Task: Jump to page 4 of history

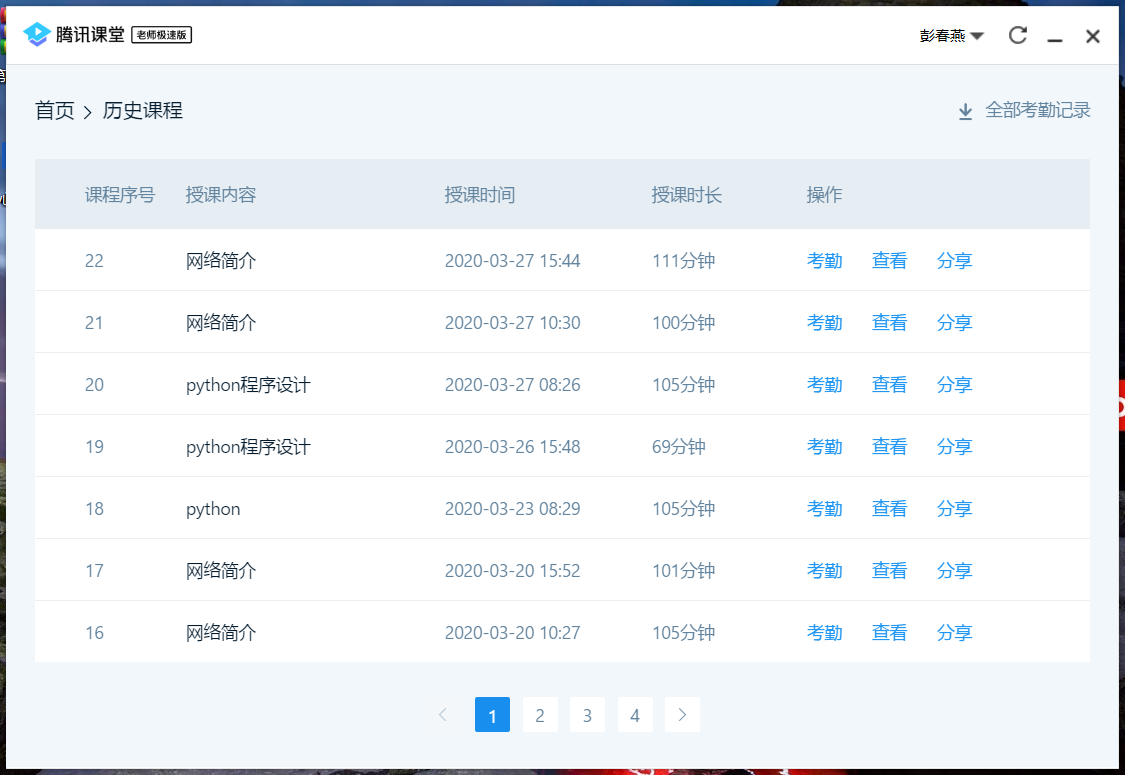Action: click(635, 715)
